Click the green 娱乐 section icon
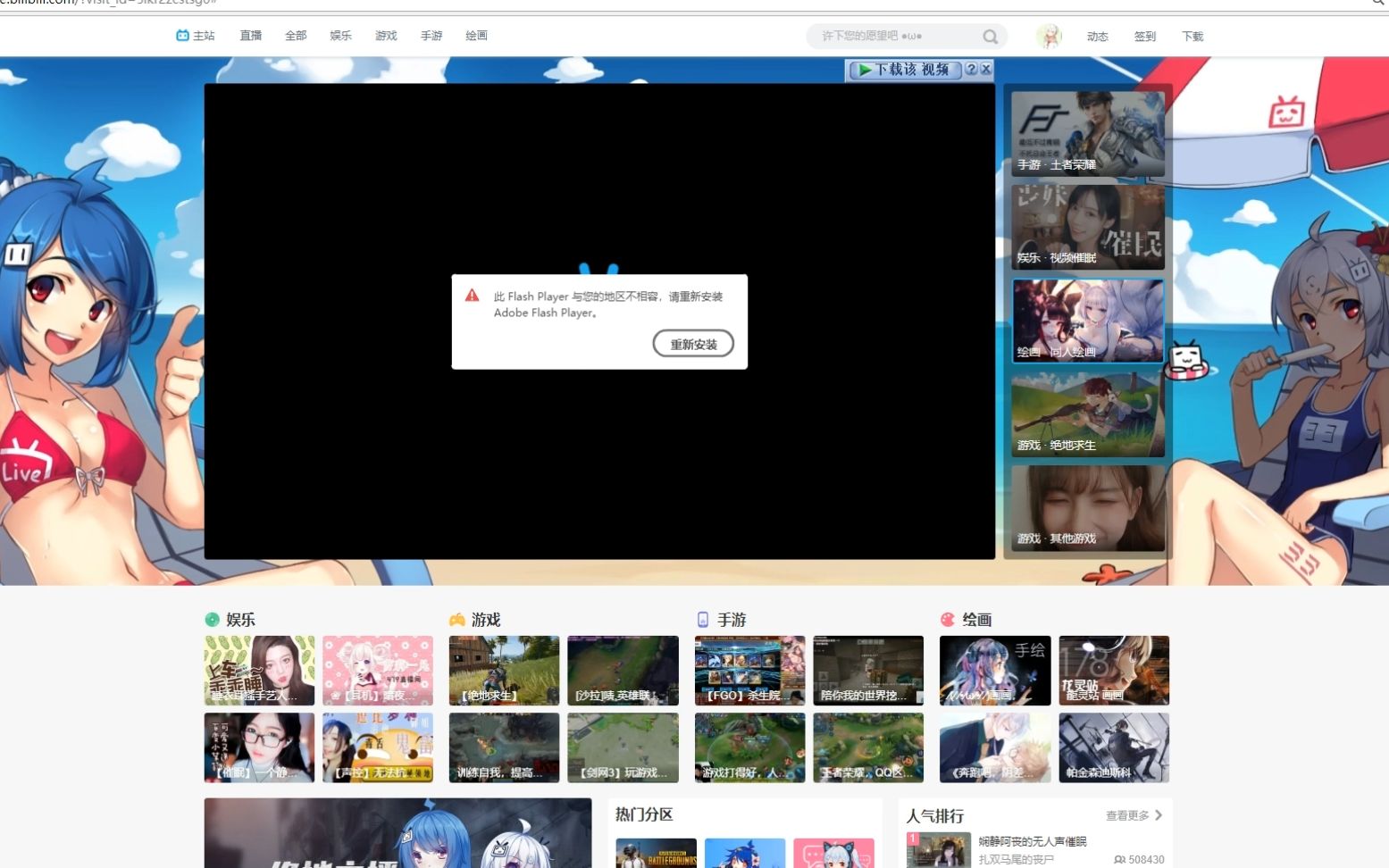 tap(212, 620)
